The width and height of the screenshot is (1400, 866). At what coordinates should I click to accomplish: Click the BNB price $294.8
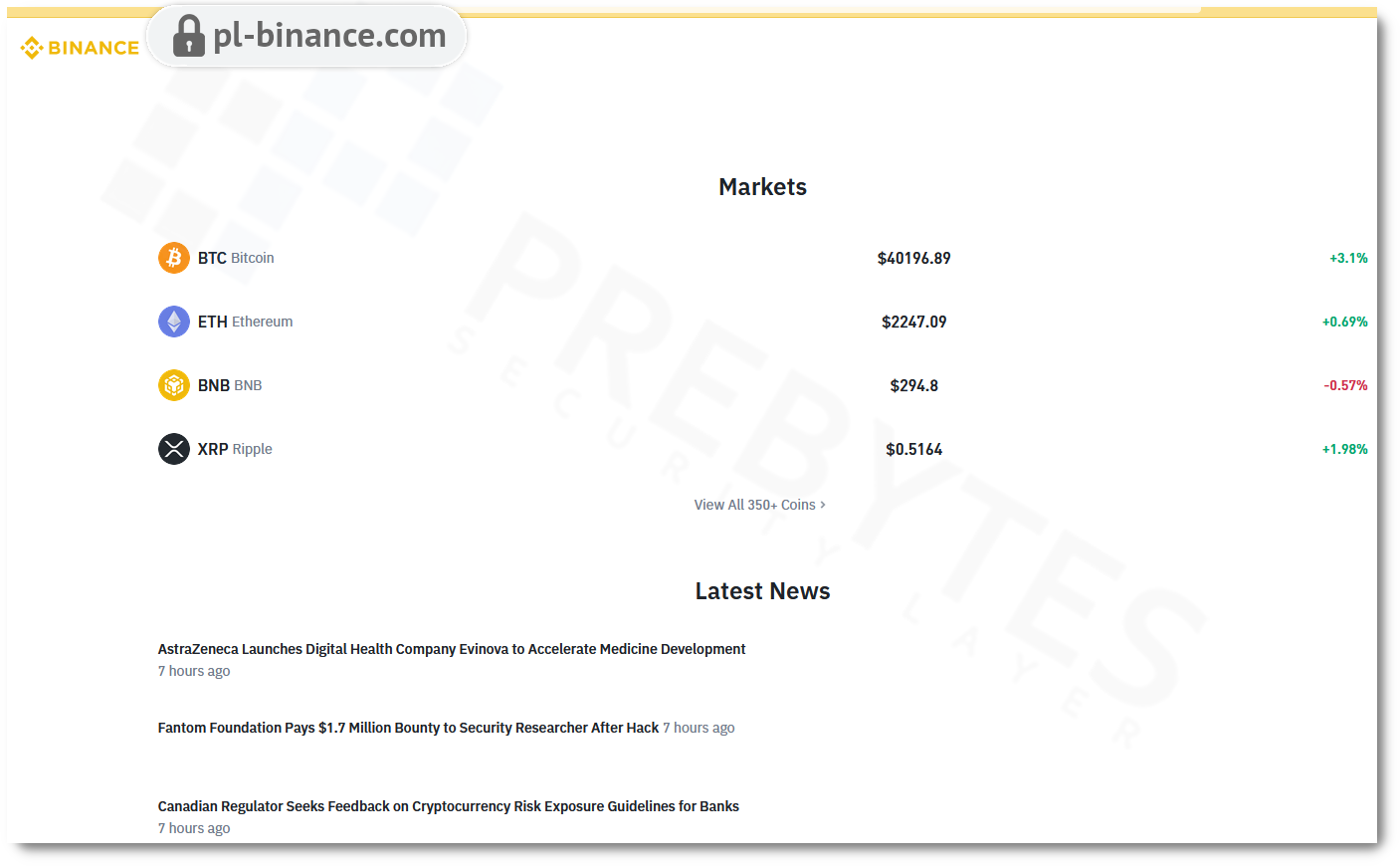tap(913, 385)
